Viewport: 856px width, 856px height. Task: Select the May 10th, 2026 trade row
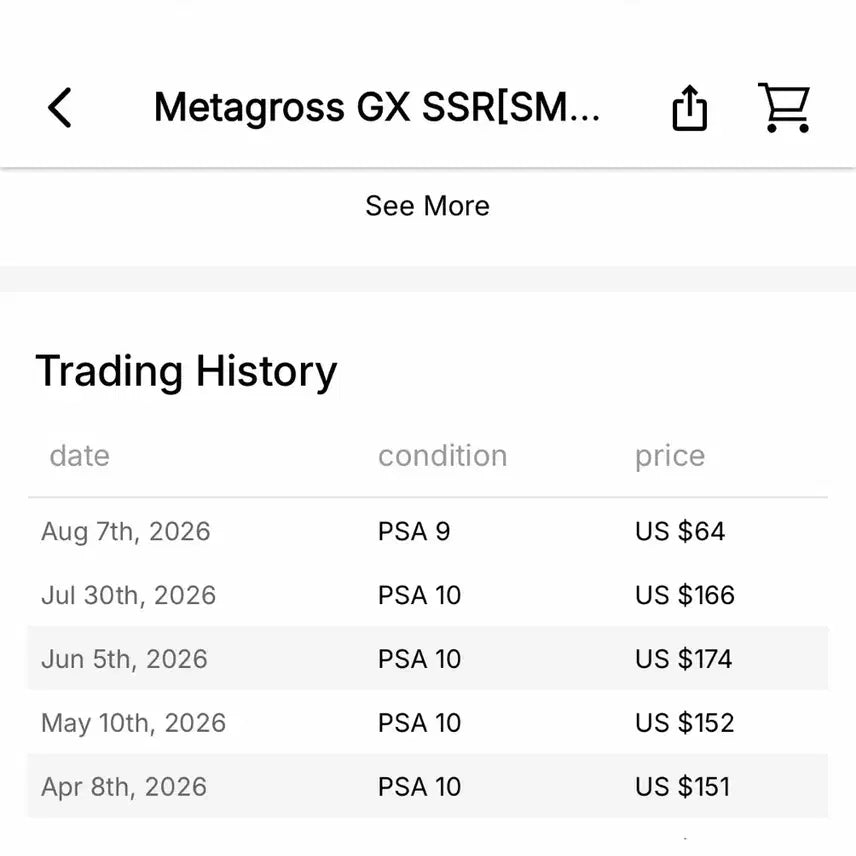tap(428, 722)
